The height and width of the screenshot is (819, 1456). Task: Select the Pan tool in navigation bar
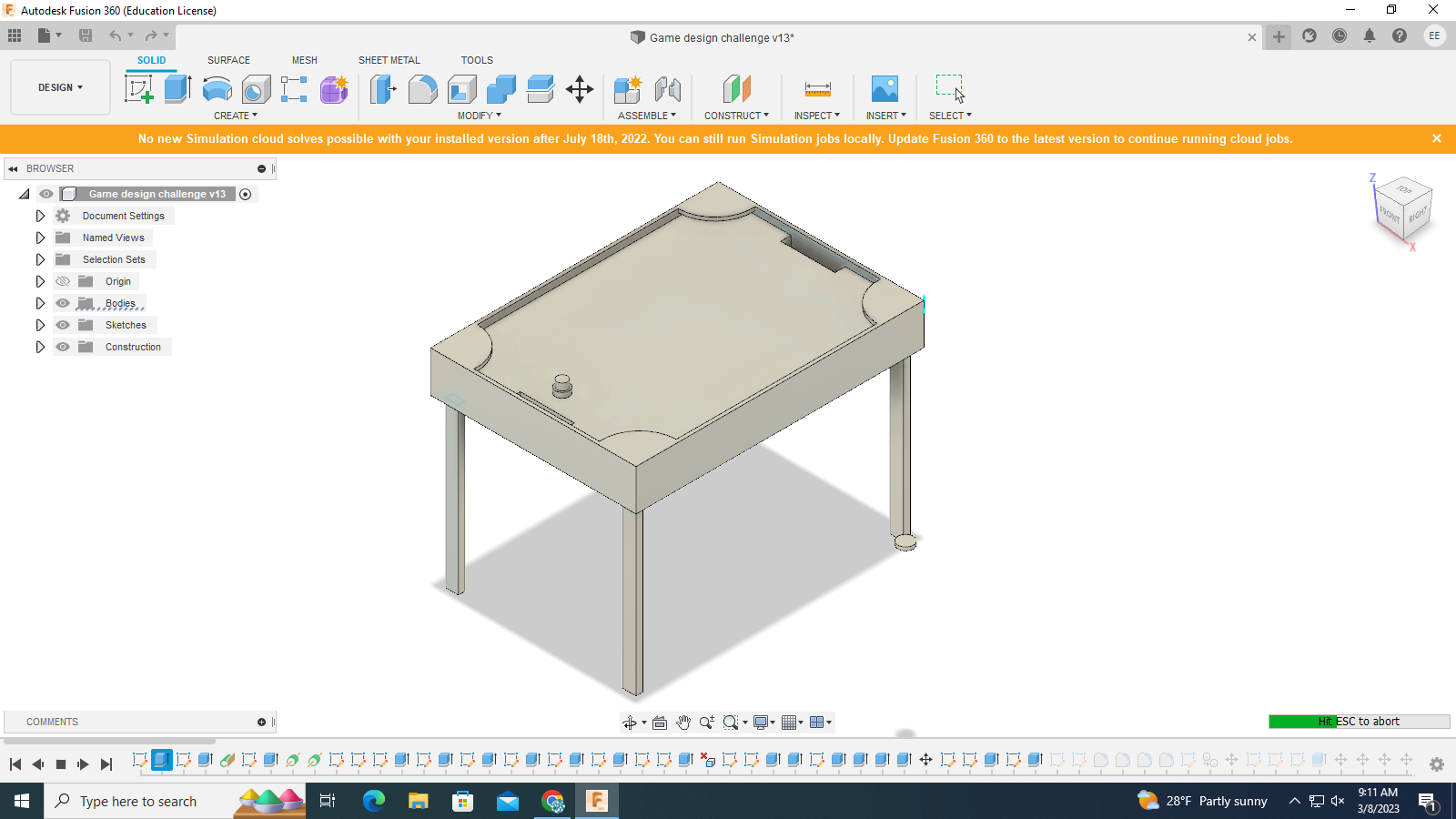tap(683, 722)
